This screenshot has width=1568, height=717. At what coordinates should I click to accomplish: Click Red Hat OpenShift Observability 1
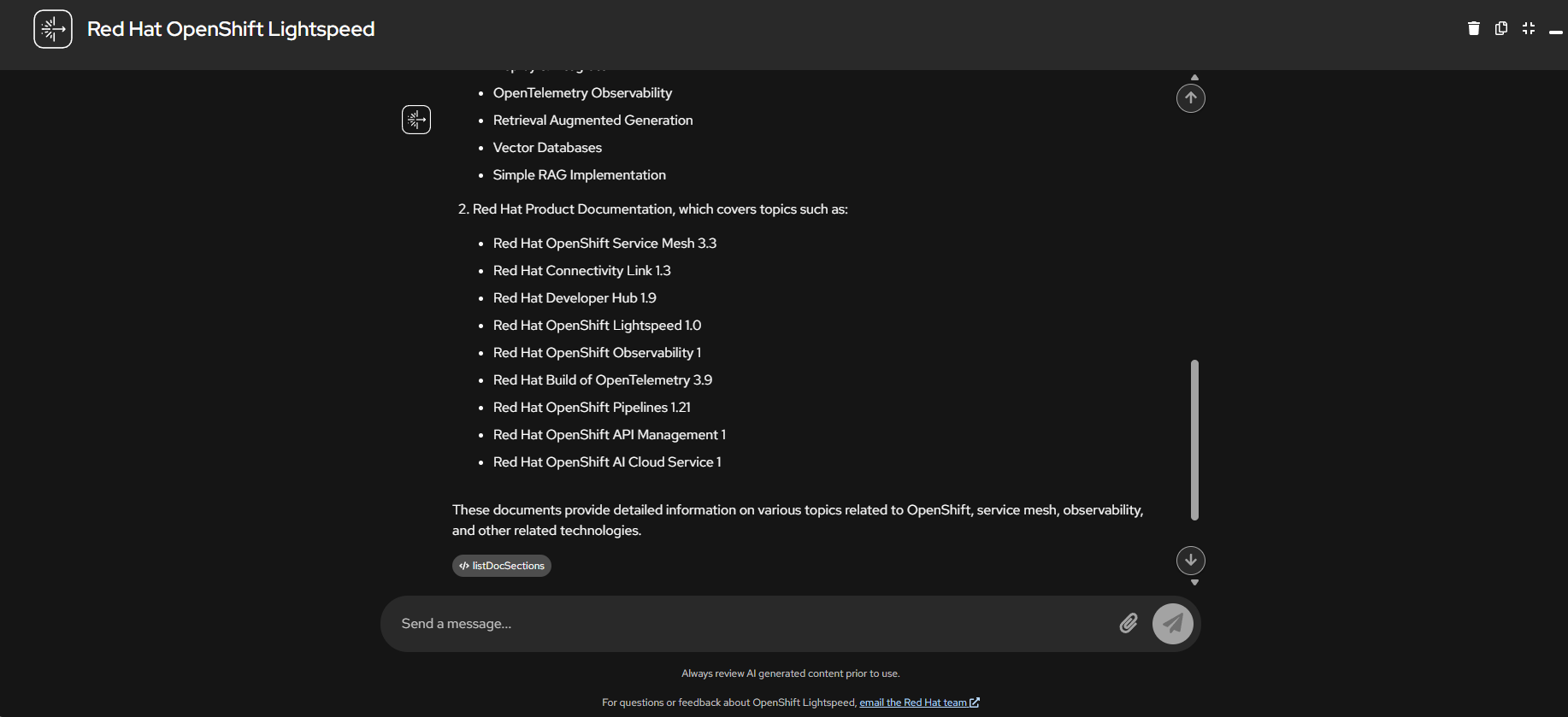597,353
